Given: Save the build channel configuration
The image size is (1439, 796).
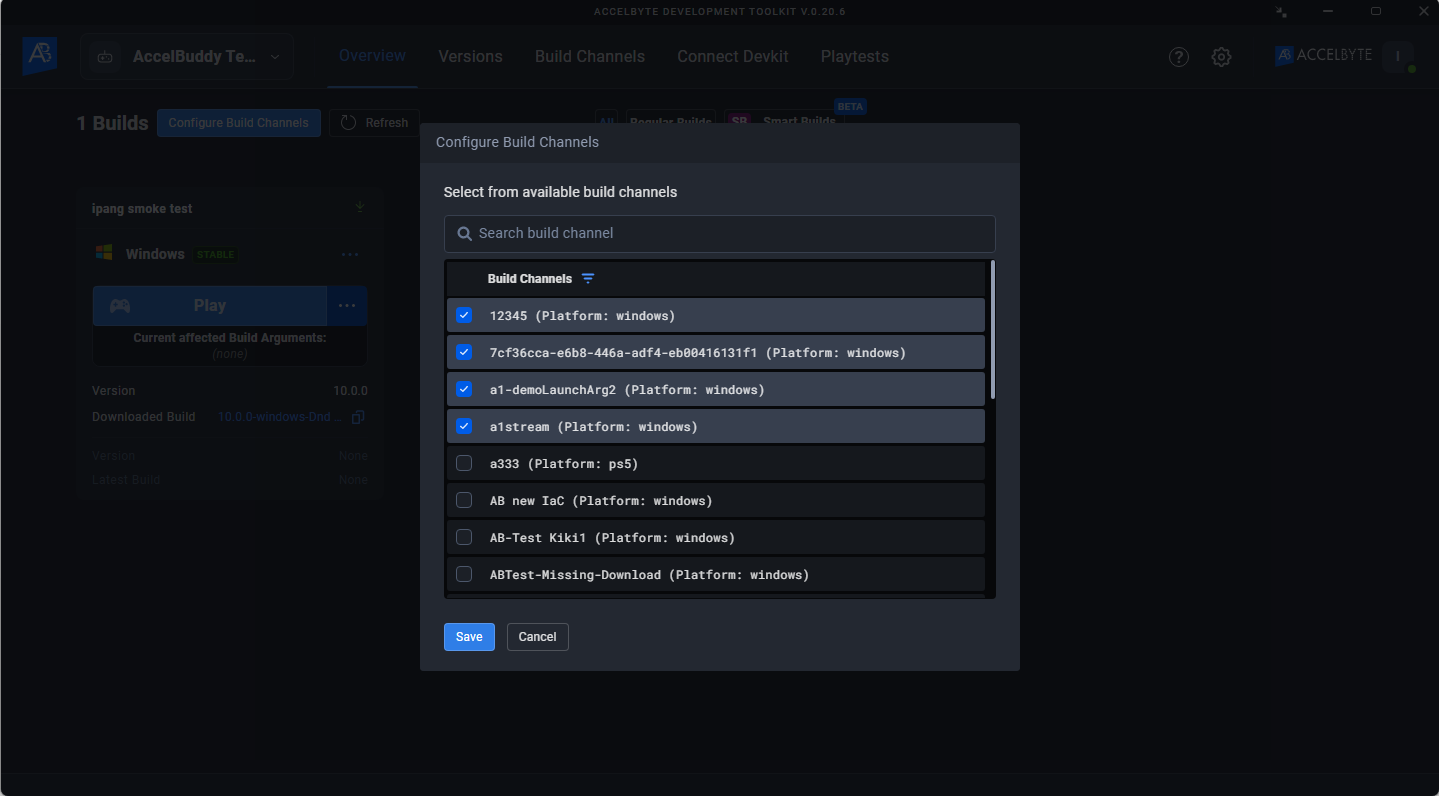Looking at the screenshot, I should pyautogui.click(x=469, y=637).
